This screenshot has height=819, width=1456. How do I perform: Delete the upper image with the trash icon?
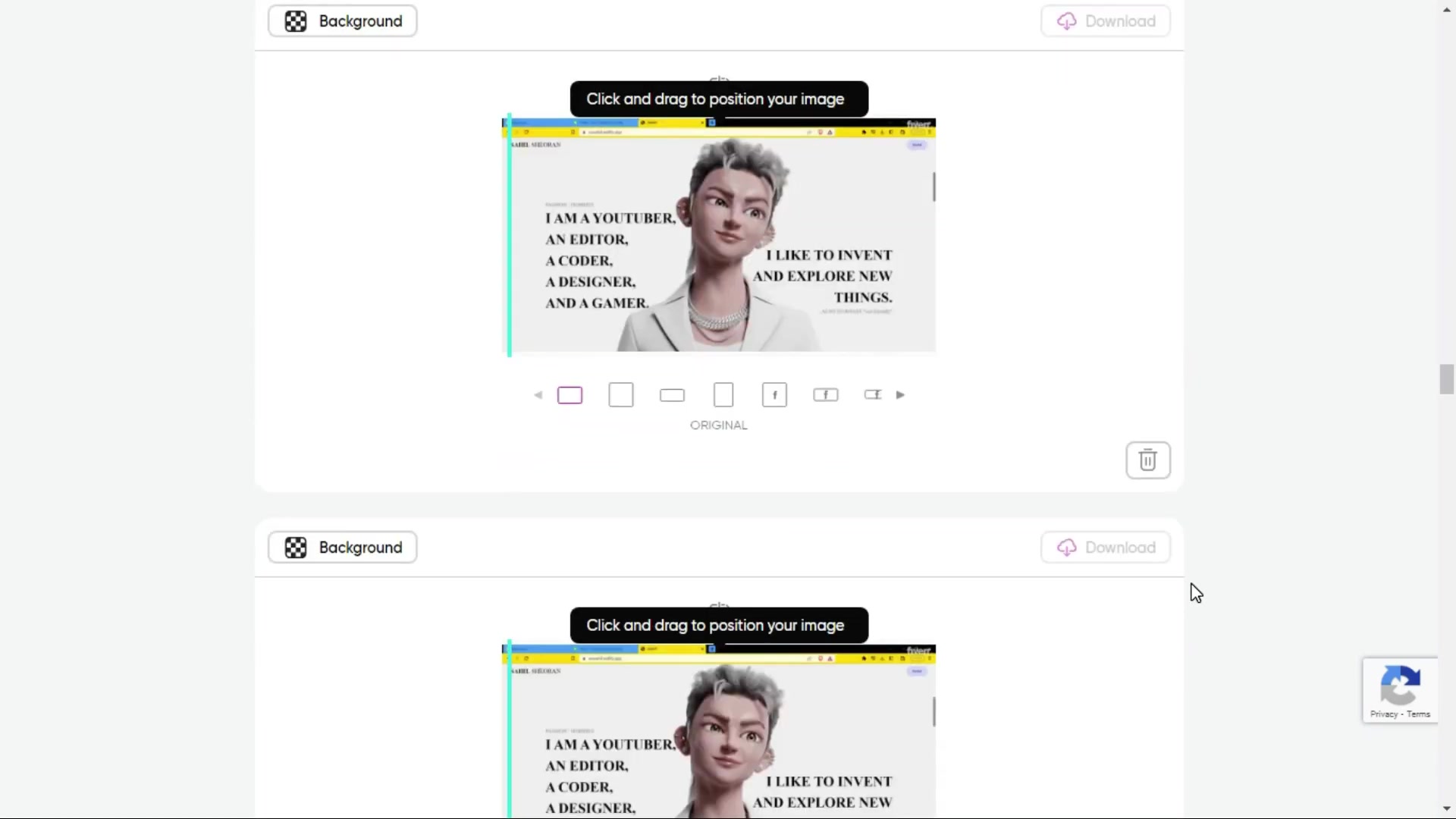[x=1148, y=460]
